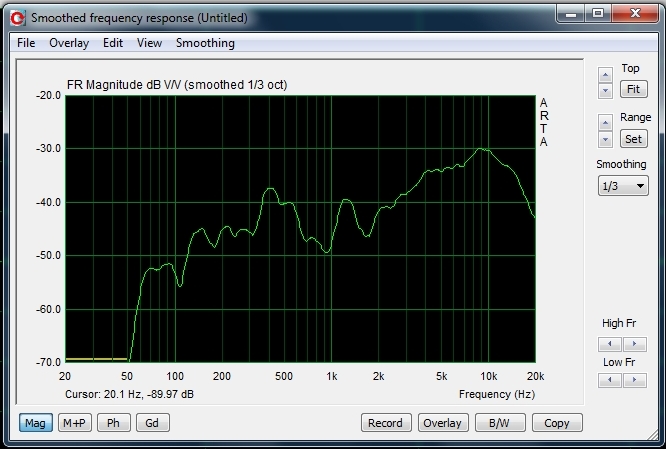The width and height of the screenshot is (666, 449).
Task: Select the Ph phase view
Action: pos(113,423)
